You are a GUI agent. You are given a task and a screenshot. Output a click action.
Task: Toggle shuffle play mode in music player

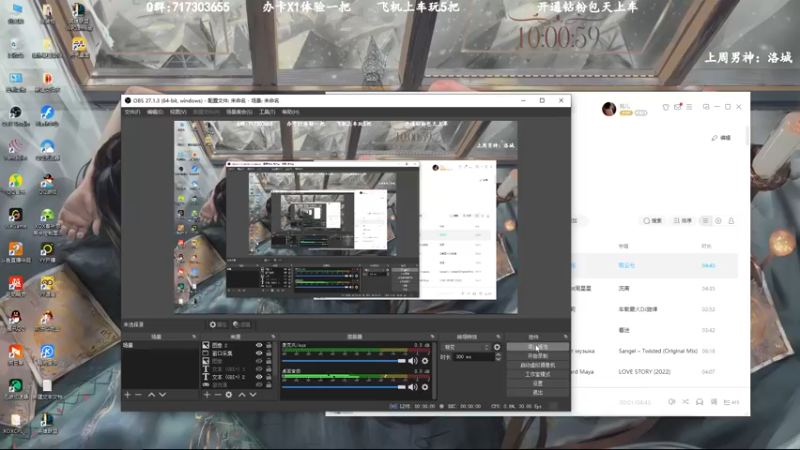point(685,402)
